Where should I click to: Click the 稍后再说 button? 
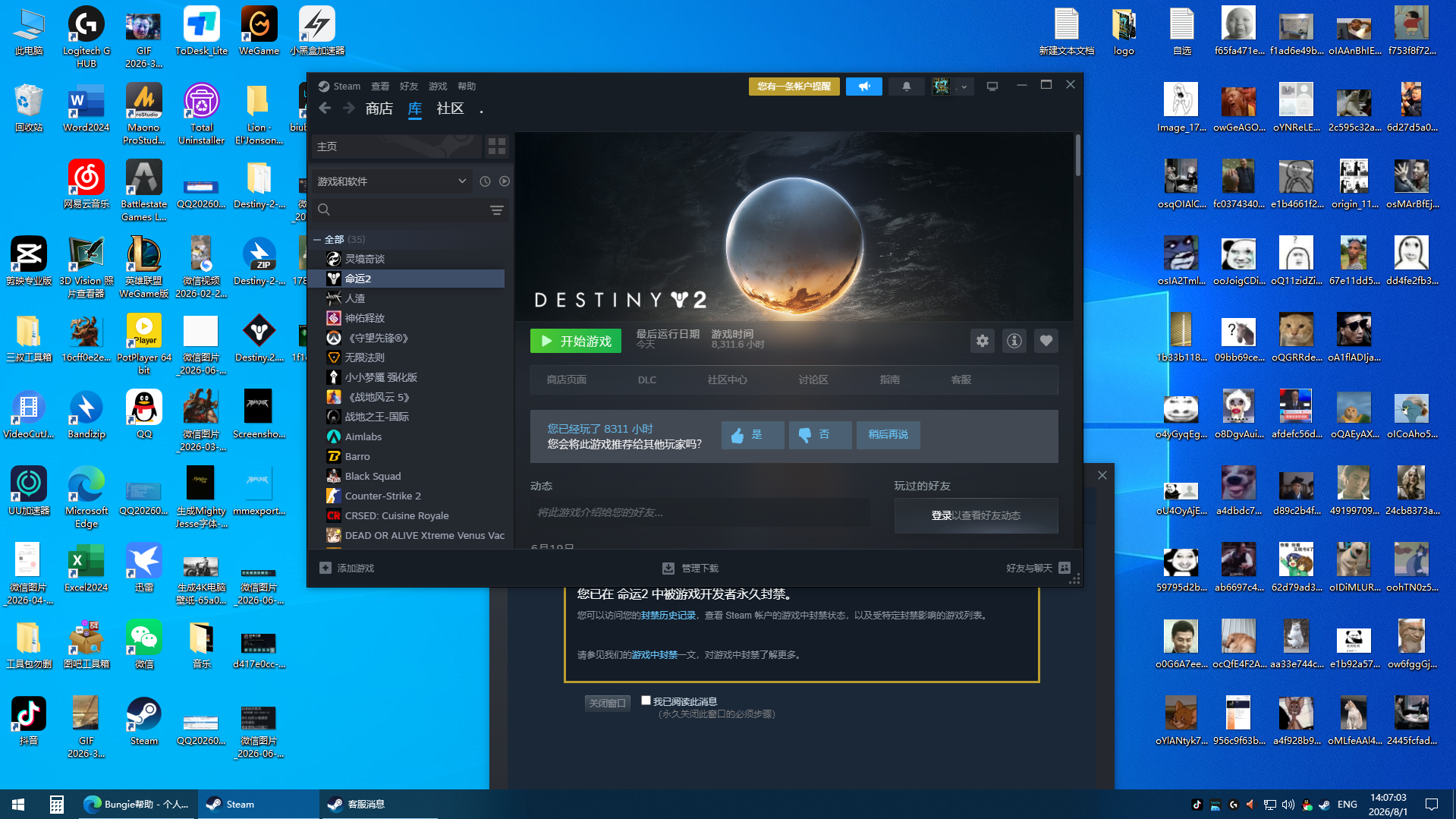[888, 435]
